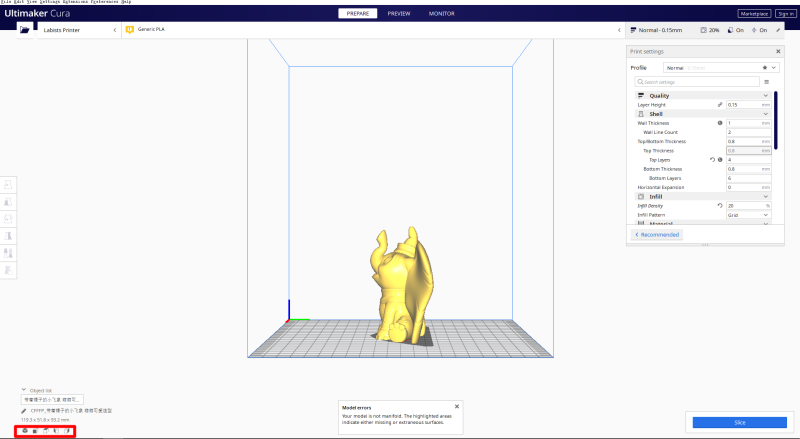Switch to right side view icon
Viewport: 800px width, 439px height.
tap(67, 431)
